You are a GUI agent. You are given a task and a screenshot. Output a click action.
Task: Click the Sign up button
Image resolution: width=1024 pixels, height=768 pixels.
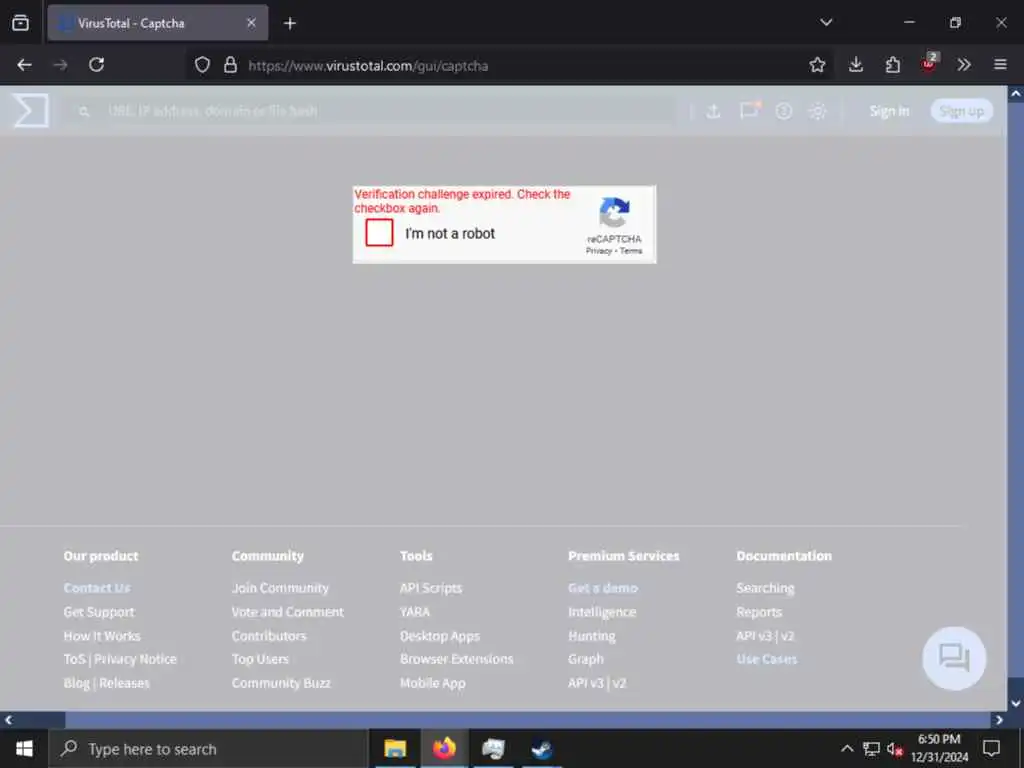(x=961, y=111)
